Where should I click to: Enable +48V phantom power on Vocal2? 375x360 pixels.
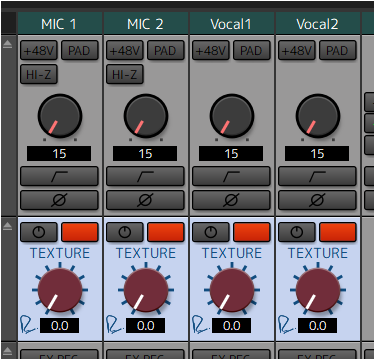pyautogui.click(x=297, y=50)
